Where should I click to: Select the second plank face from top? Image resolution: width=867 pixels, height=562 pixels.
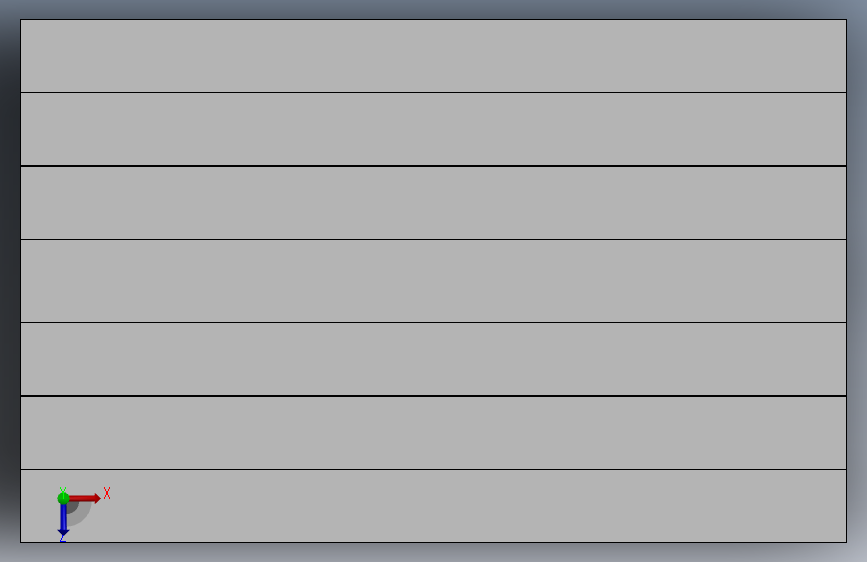(x=433, y=129)
